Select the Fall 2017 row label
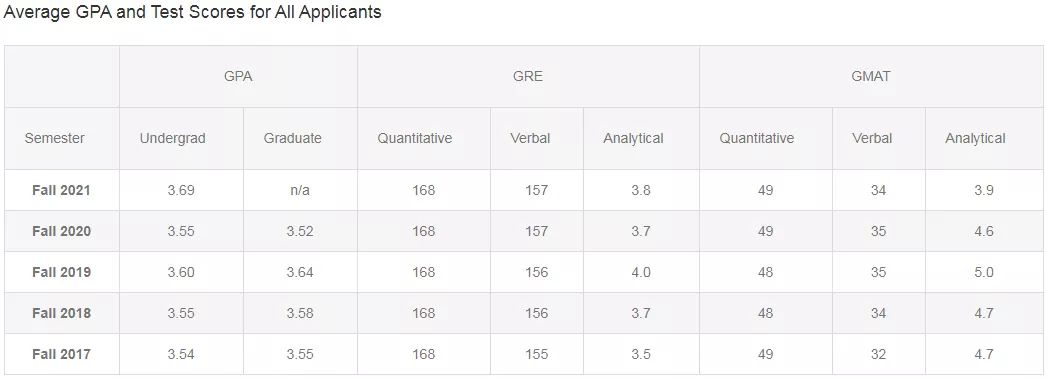This screenshot has width=1047, height=378. [61, 355]
